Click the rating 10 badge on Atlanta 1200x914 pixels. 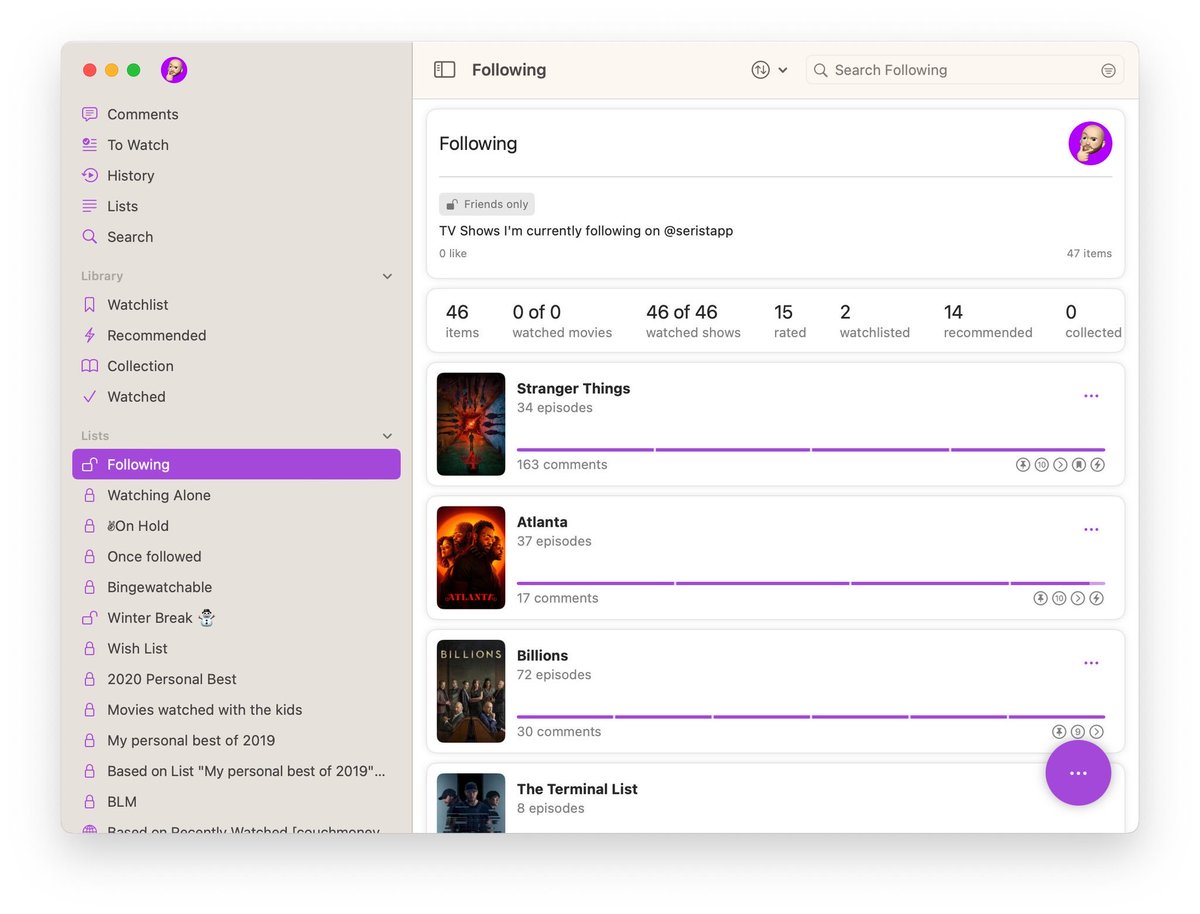click(1059, 598)
